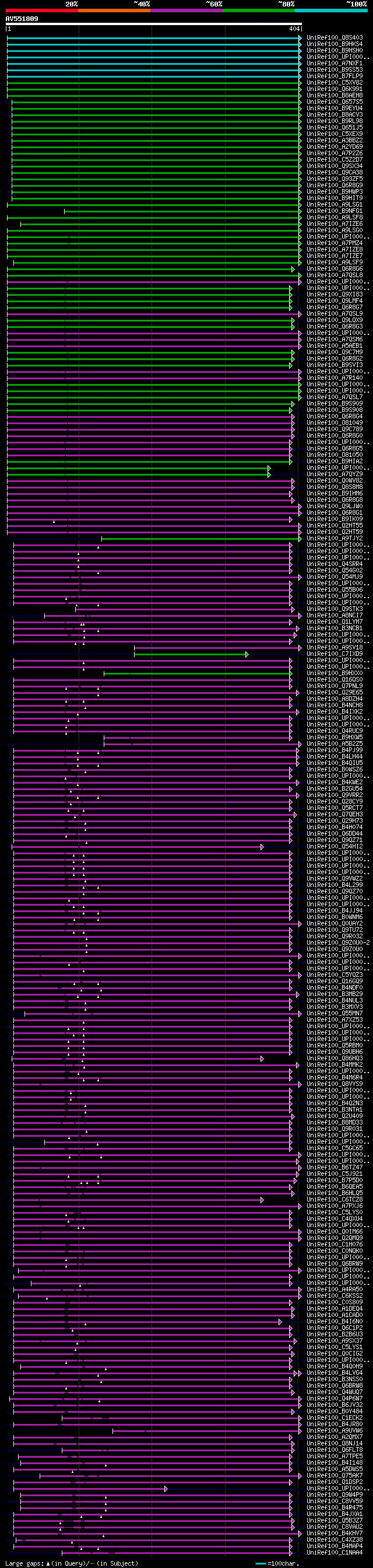
Task: Click hit UniRef100_A7QSM6
Action: click(335, 339)
